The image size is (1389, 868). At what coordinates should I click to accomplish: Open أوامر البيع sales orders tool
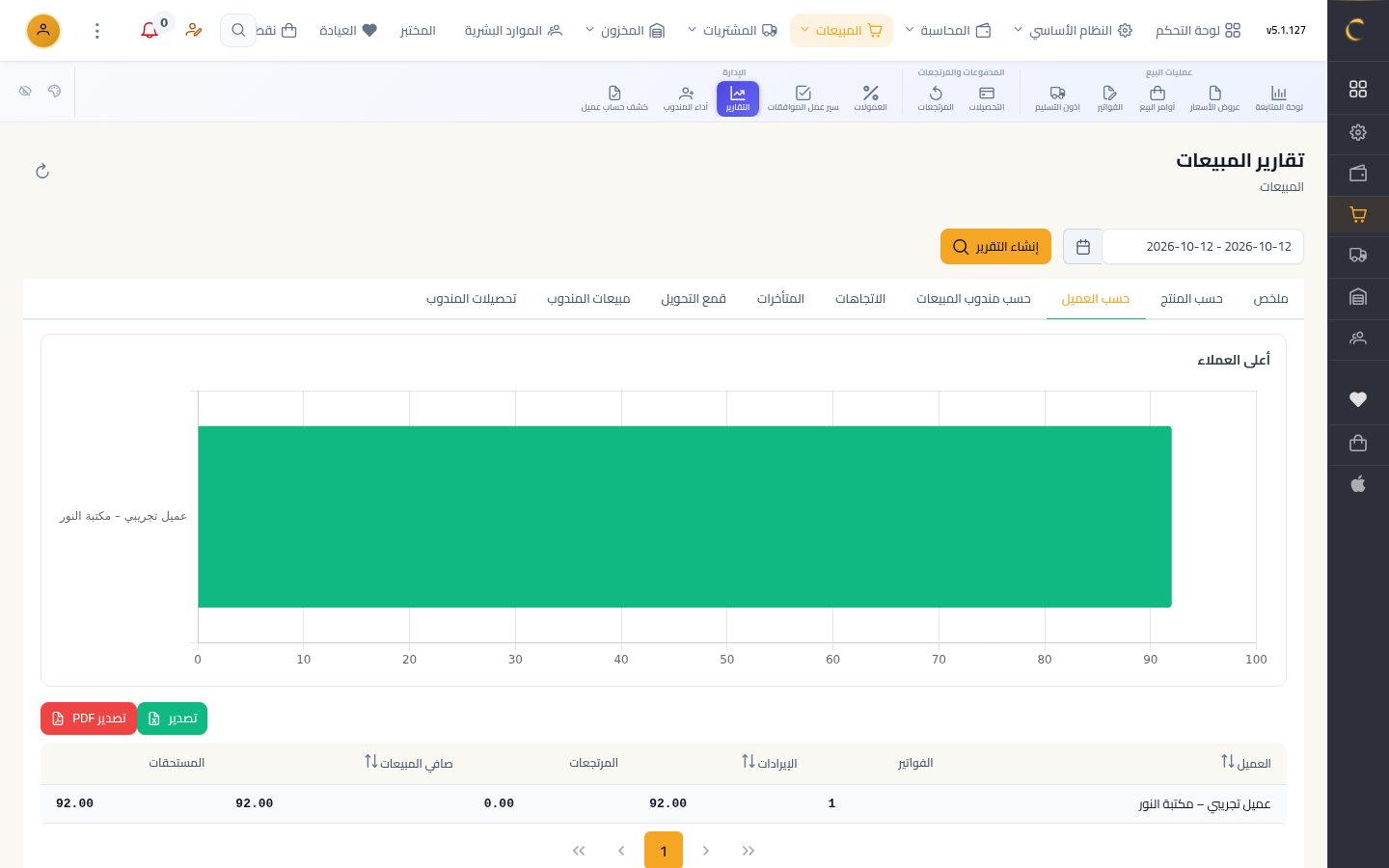click(x=1157, y=98)
